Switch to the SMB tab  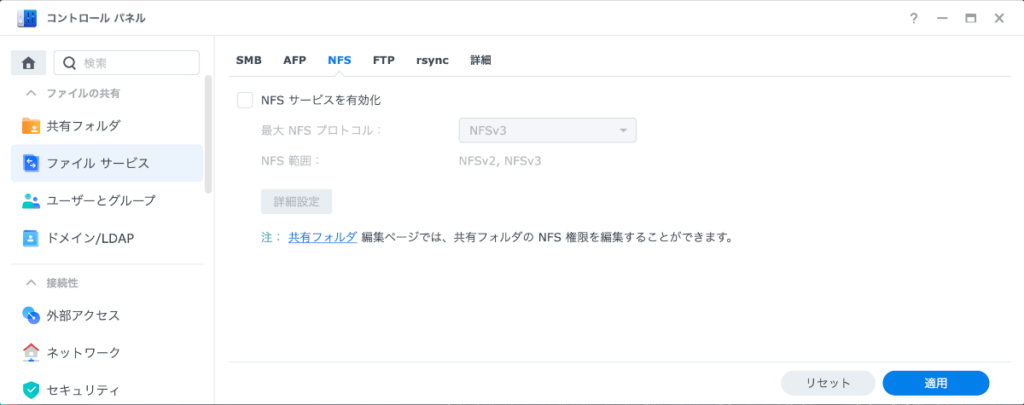[248, 60]
